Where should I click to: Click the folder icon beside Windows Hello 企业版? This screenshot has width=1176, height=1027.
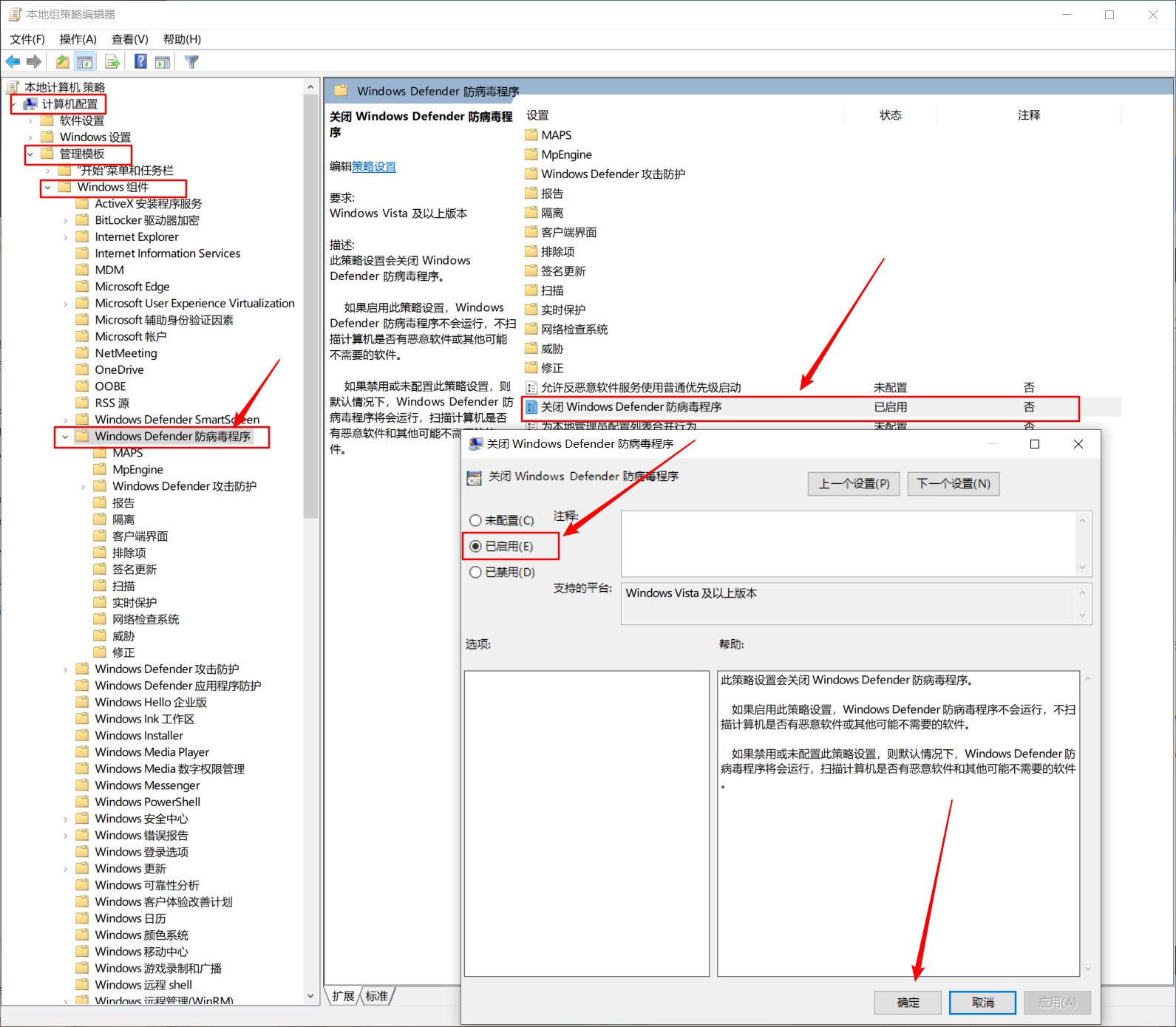[83, 702]
